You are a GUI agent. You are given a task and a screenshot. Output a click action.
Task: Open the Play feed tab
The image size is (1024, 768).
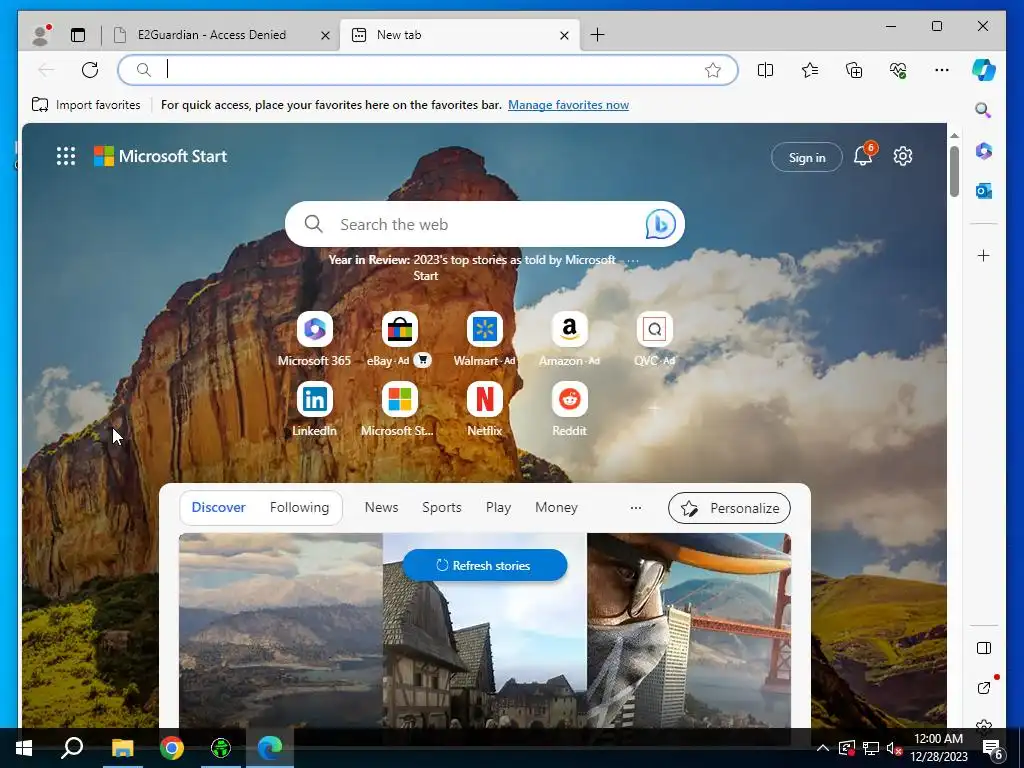coord(498,507)
